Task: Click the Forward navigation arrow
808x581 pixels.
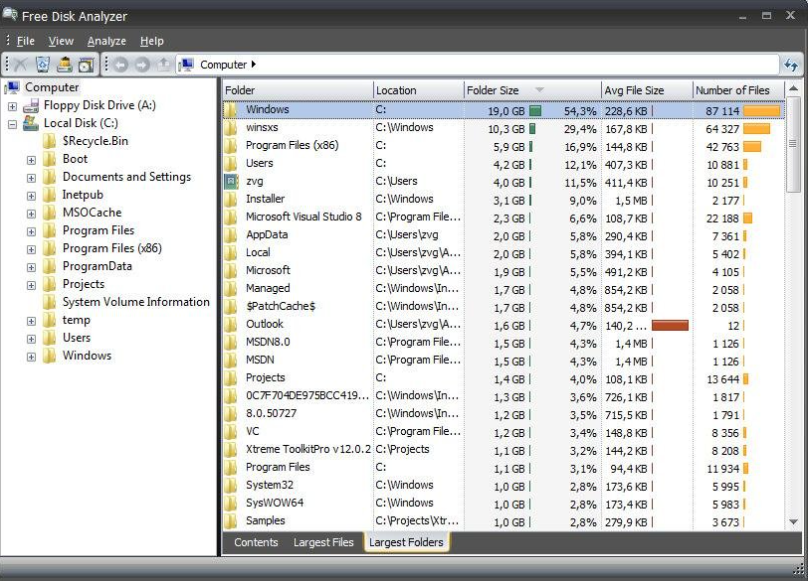Action: pyautogui.click(x=142, y=65)
